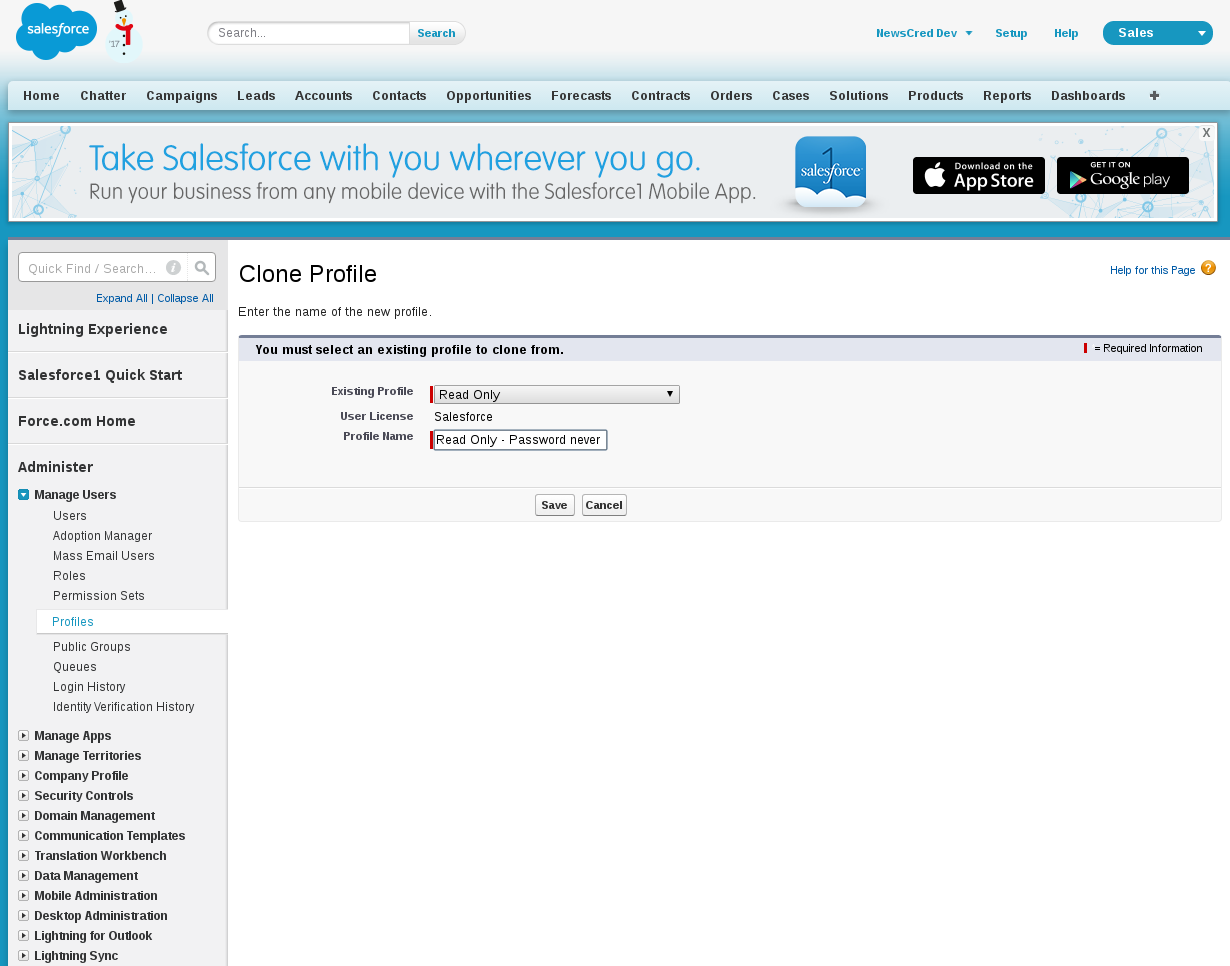Click the snowman seasonal logo
1230x966 pixels.
[x=123, y=32]
